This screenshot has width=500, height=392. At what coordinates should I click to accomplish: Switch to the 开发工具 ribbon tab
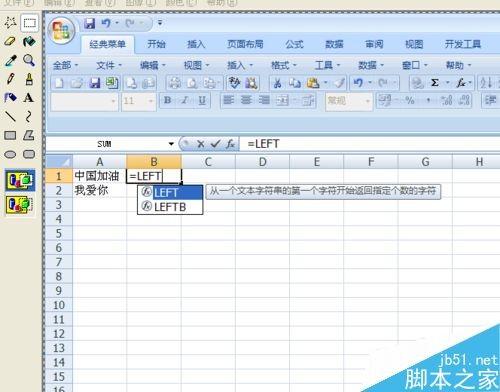click(x=463, y=44)
